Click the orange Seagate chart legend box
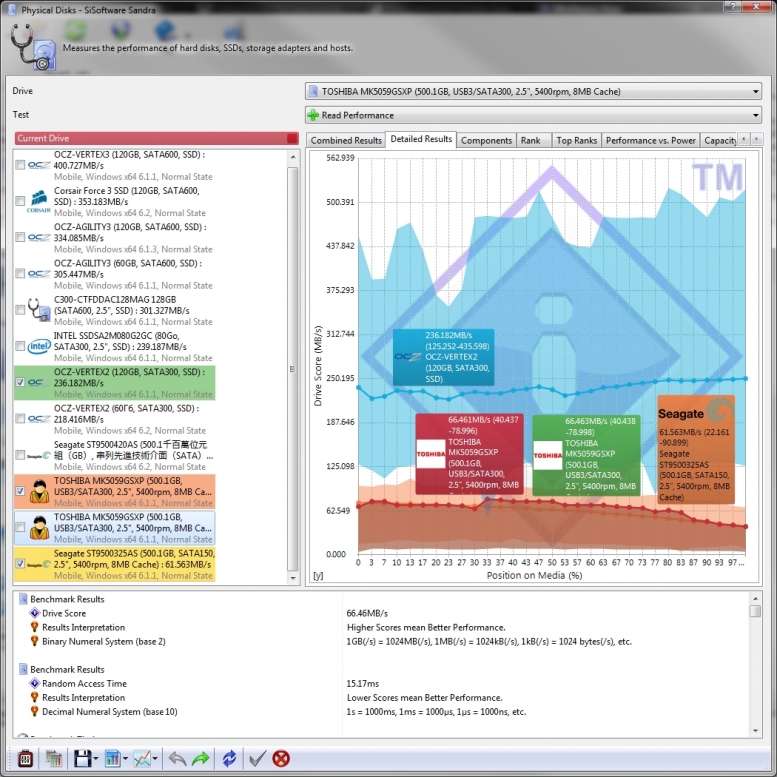777x777 pixels. [696, 449]
